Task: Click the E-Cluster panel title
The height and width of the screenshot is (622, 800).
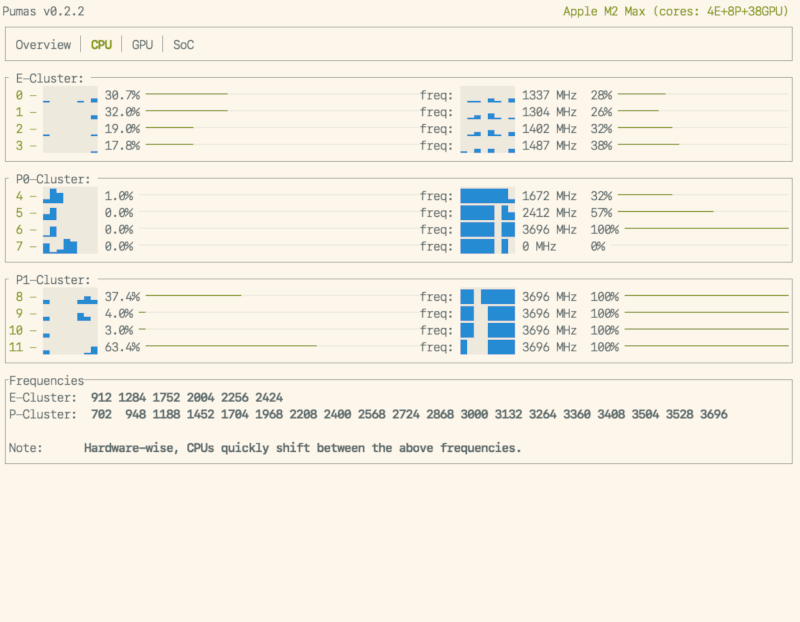Action: (x=51, y=78)
